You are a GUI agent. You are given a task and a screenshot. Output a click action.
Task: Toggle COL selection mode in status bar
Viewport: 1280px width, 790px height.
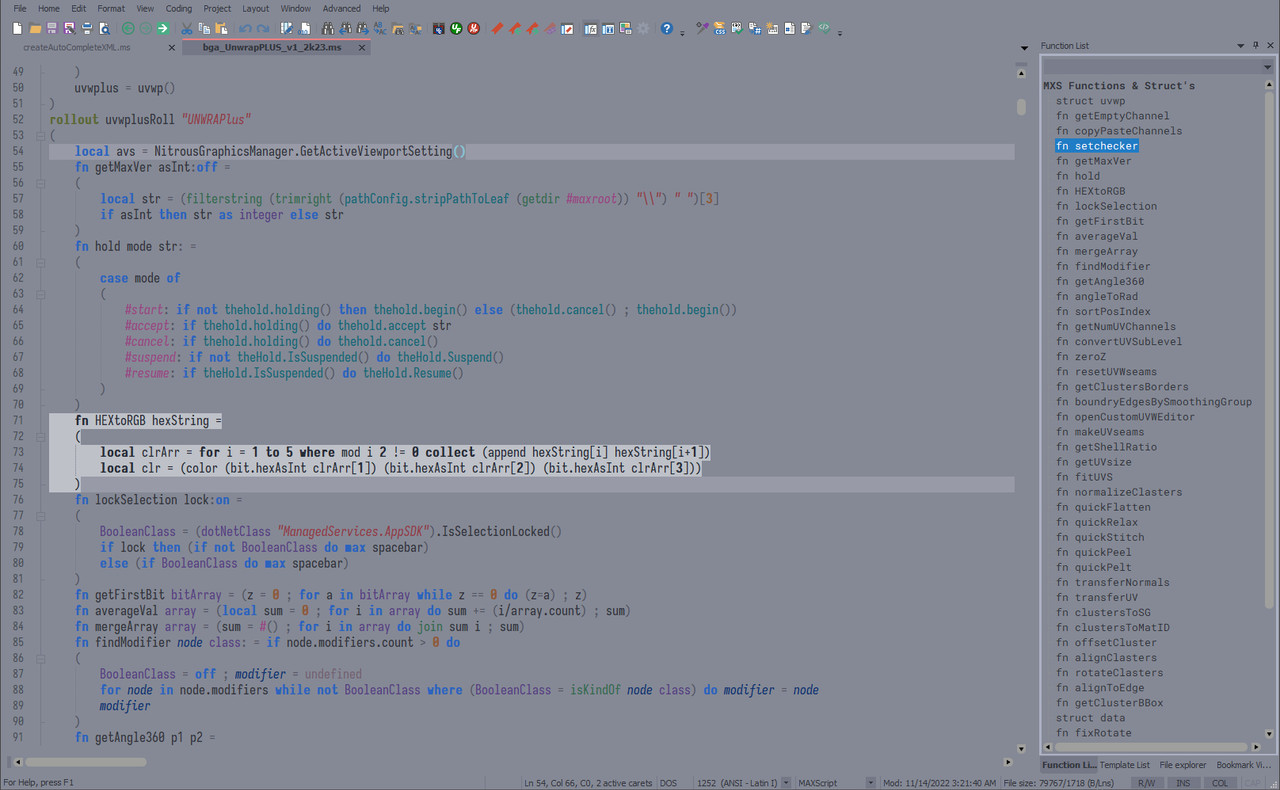point(1221,783)
